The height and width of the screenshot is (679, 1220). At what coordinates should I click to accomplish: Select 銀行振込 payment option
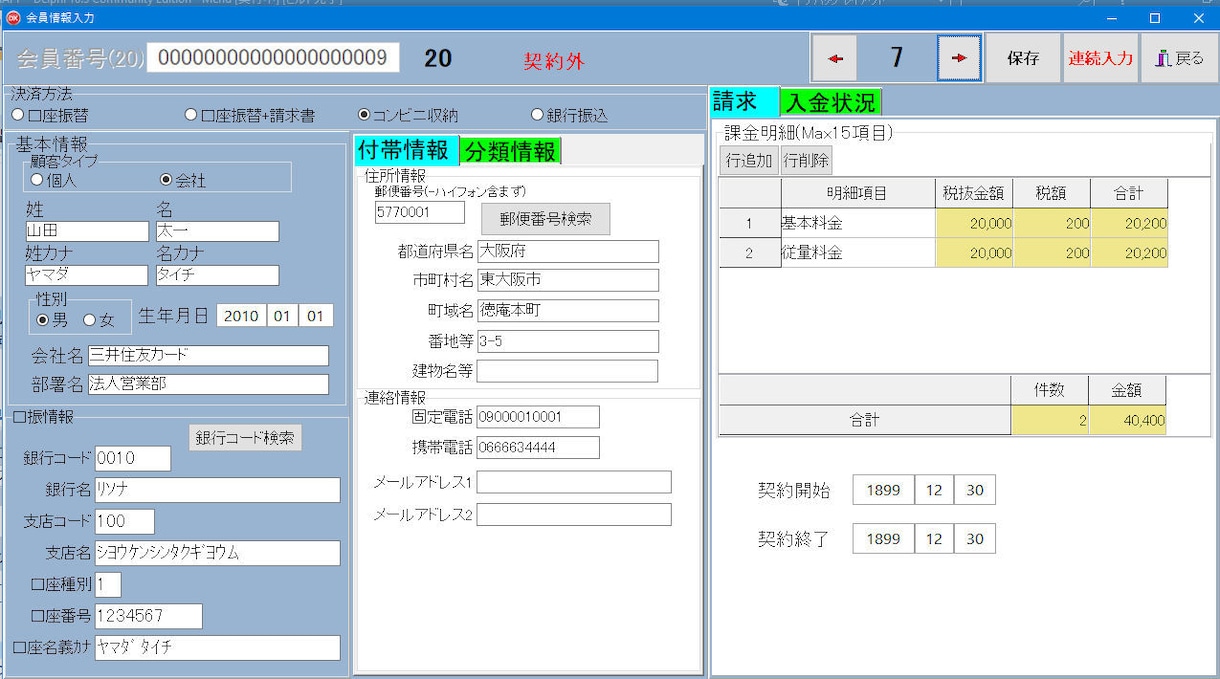pyautogui.click(x=569, y=115)
